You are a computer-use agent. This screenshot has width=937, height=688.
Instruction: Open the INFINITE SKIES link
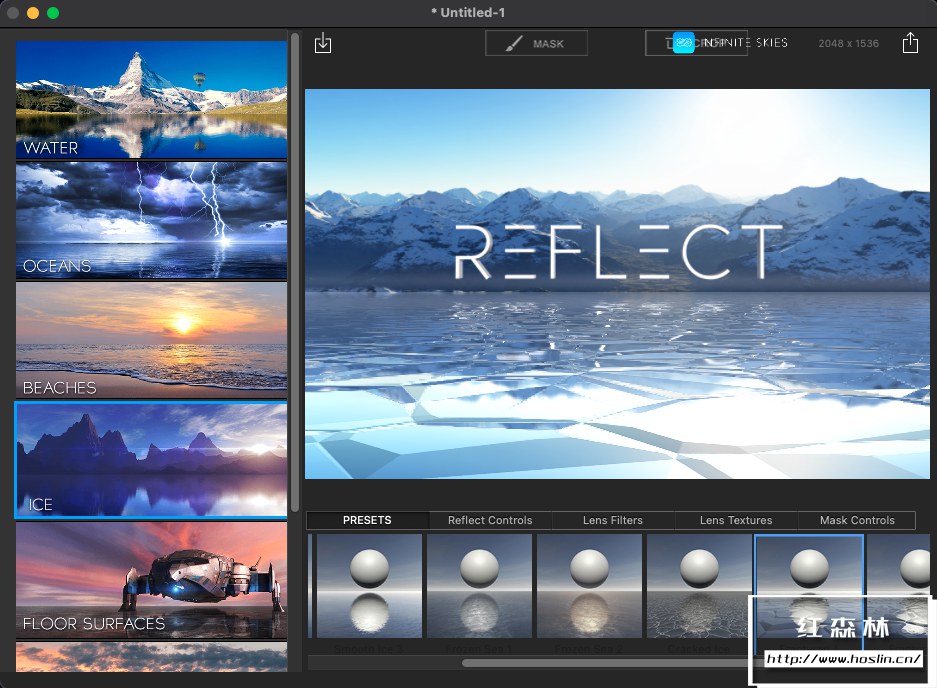coord(745,42)
